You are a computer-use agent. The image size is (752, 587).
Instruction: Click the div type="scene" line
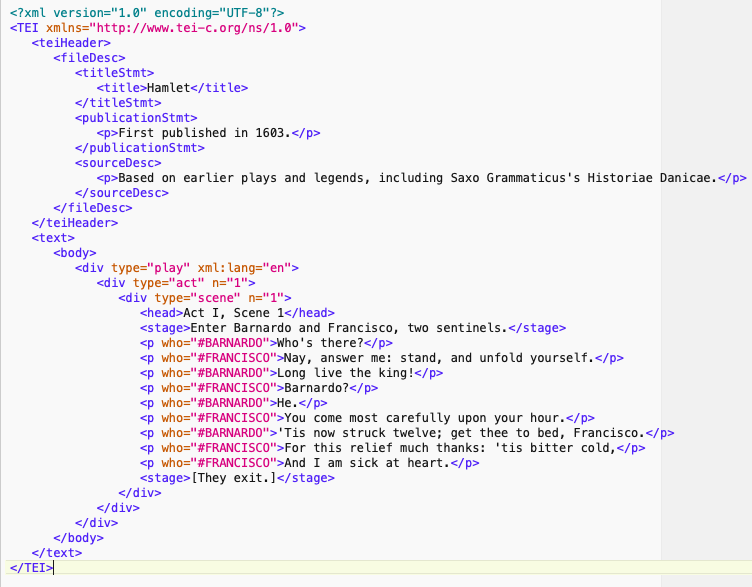pyautogui.click(x=205, y=298)
